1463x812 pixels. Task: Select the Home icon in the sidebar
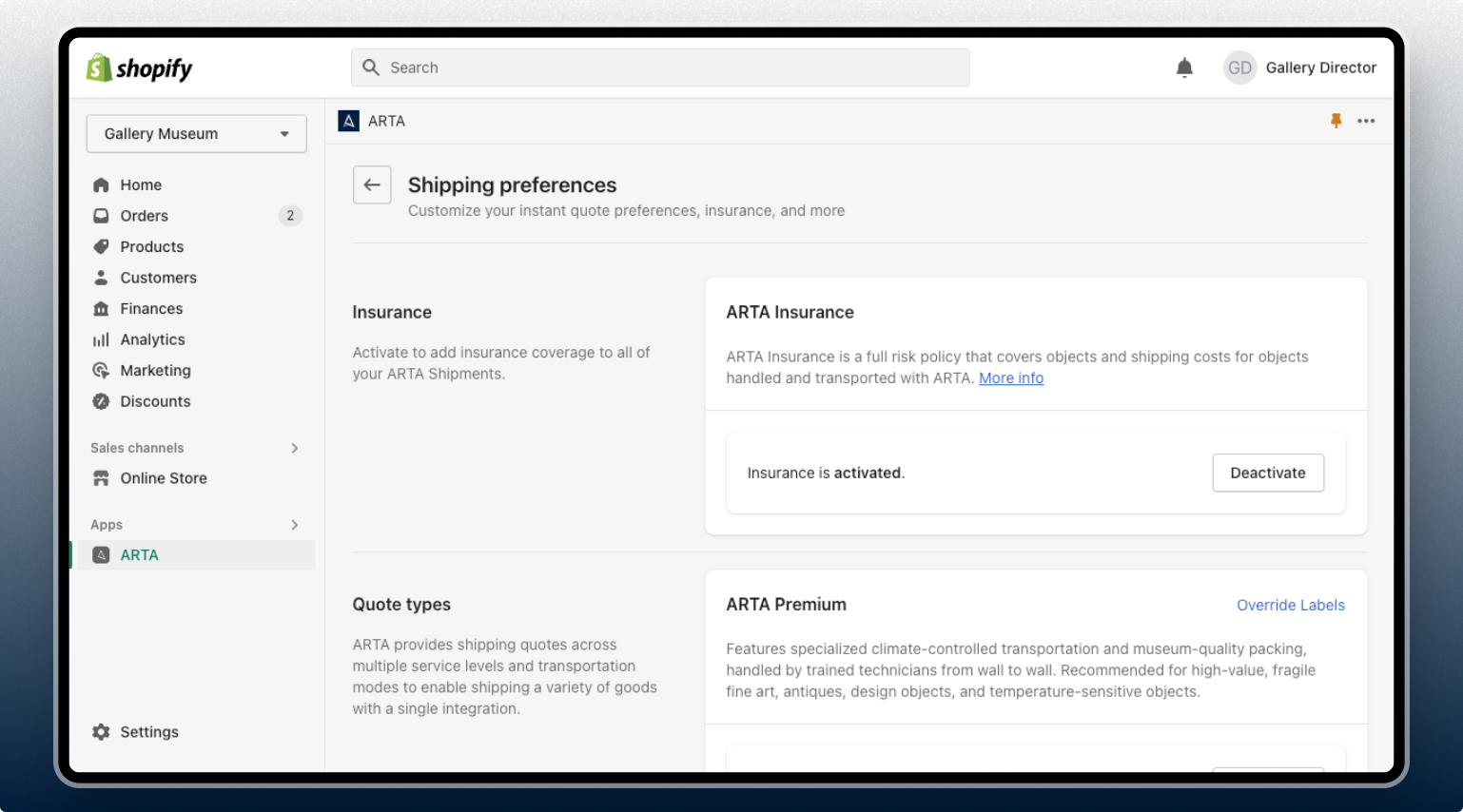click(x=101, y=184)
